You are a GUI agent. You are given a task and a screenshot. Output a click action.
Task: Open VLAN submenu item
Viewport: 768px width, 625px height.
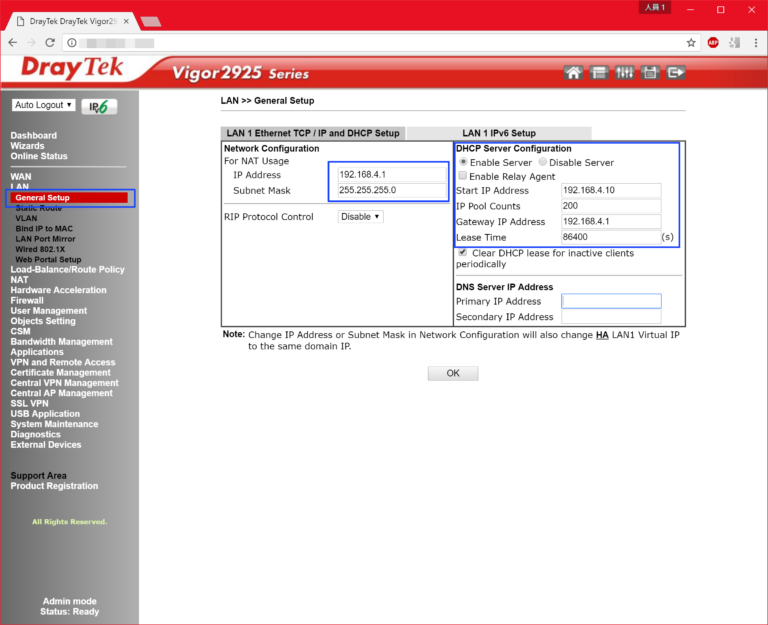(26, 218)
